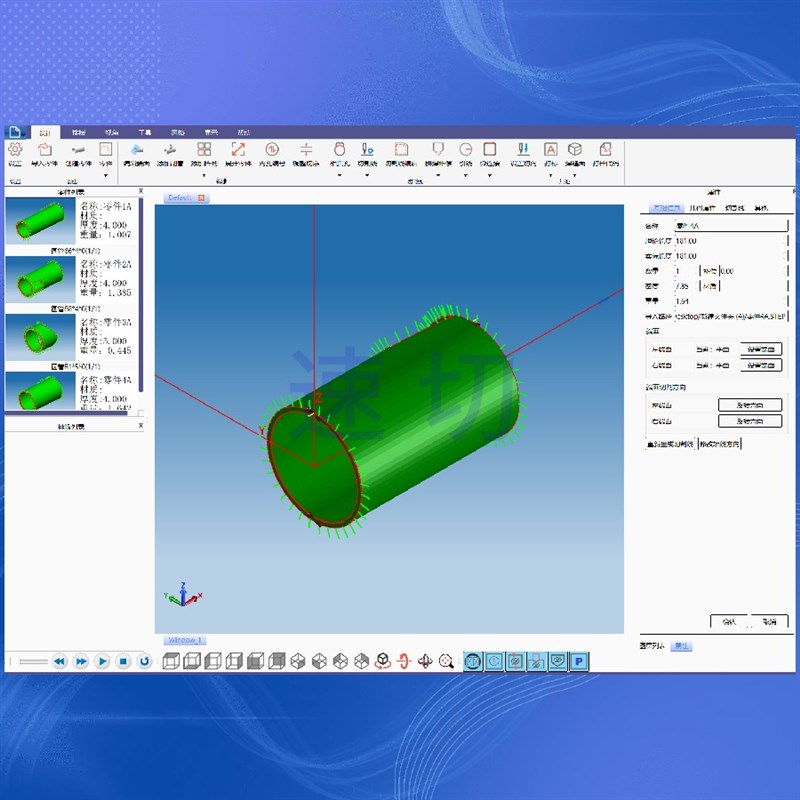Click the first reverse-direction button in properties panel

pyautogui.click(x=750, y=405)
